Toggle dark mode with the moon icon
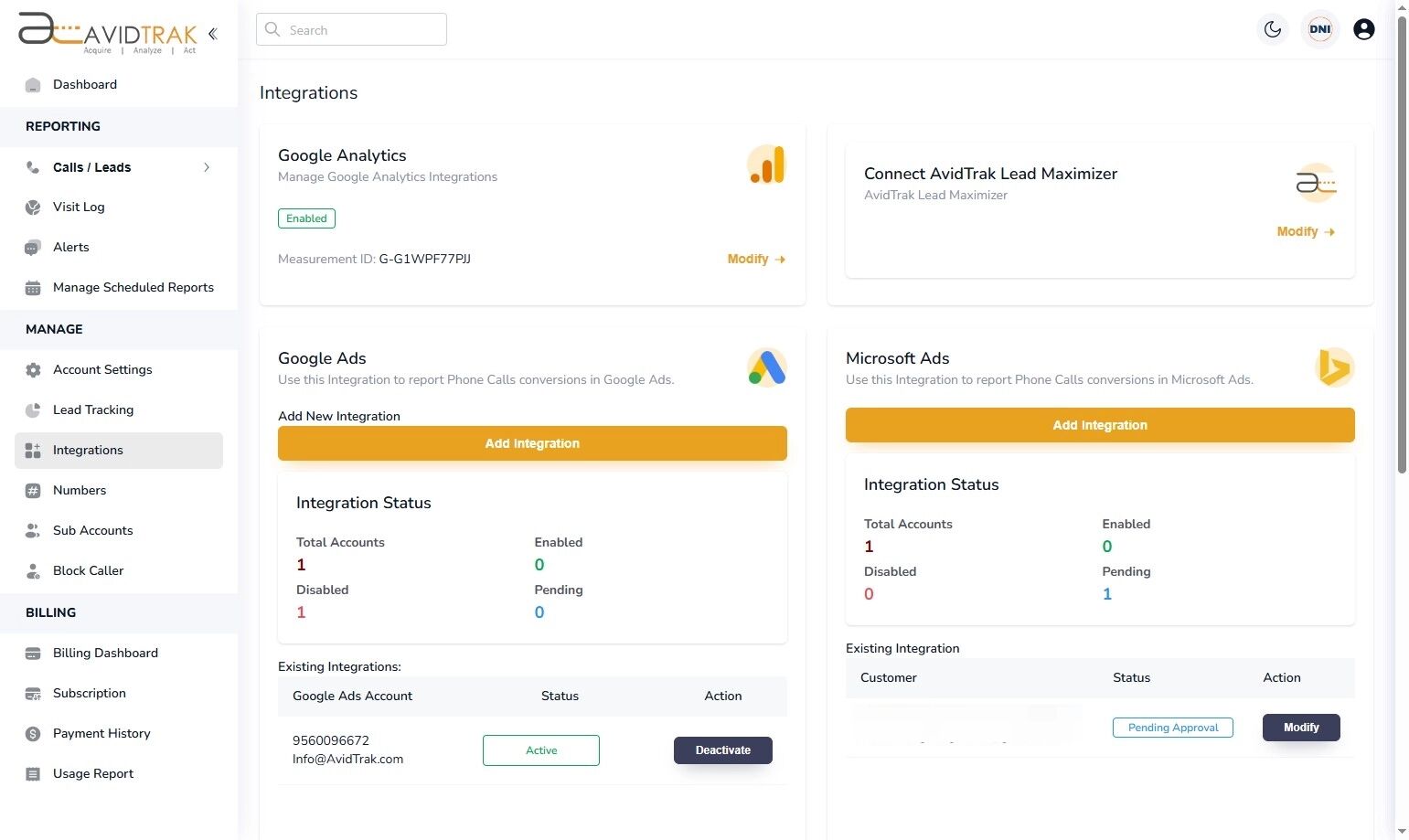The width and height of the screenshot is (1409, 840). [1272, 29]
